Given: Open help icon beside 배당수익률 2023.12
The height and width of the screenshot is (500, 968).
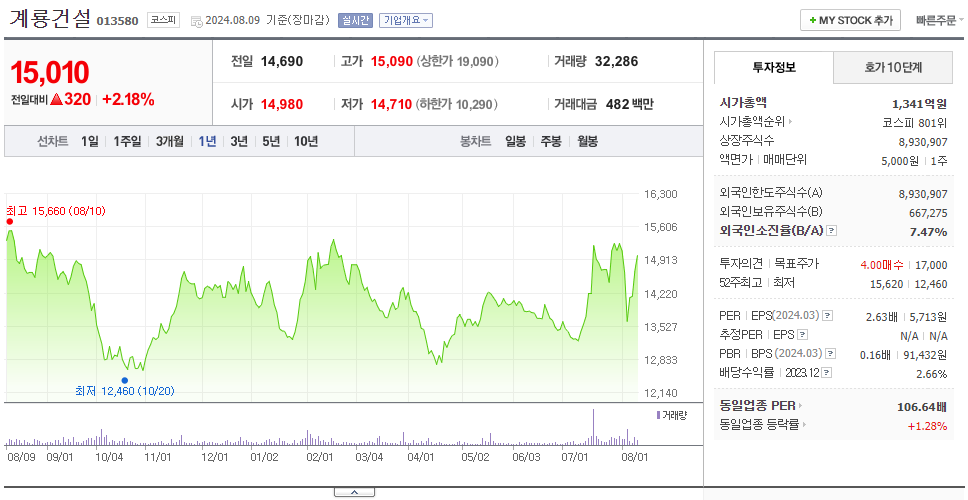Looking at the screenshot, I should coord(827,373).
